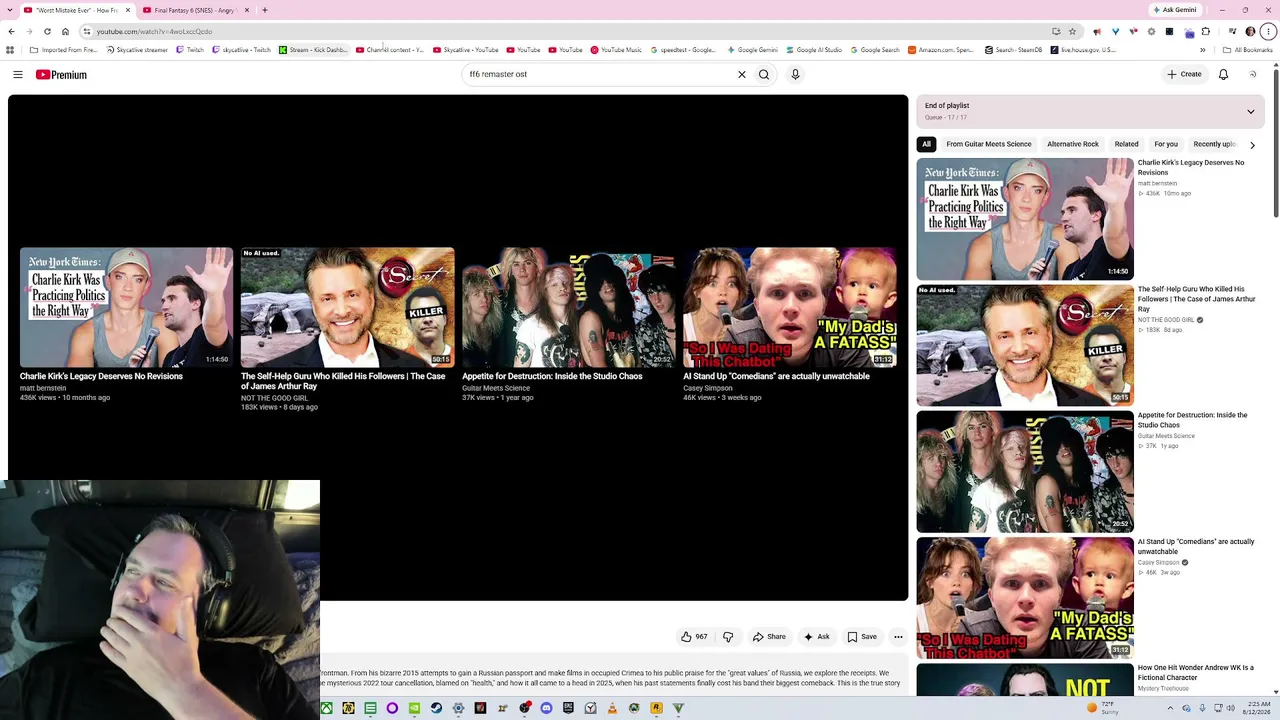
Task: Open Self-Help Guru sidebar video thumbnail
Action: pyautogui.click(x=1025, y=346)
